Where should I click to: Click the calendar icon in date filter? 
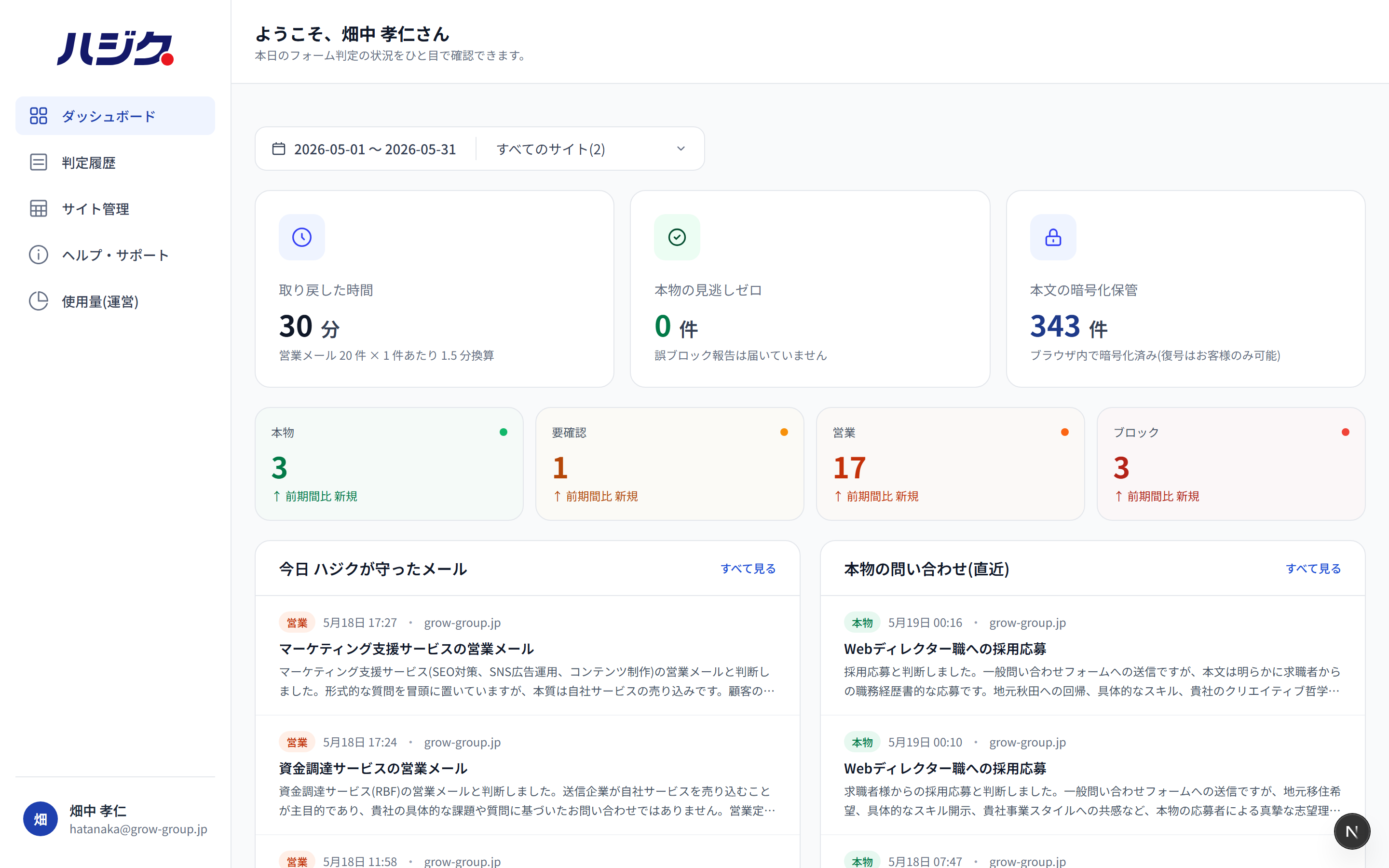pyautogui.click(x=278, y=149)
